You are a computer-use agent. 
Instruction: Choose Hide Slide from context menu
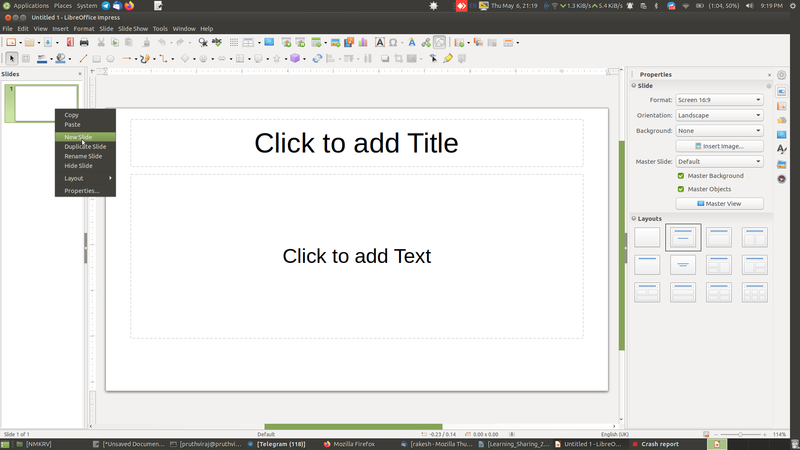(x=85, y=166)
